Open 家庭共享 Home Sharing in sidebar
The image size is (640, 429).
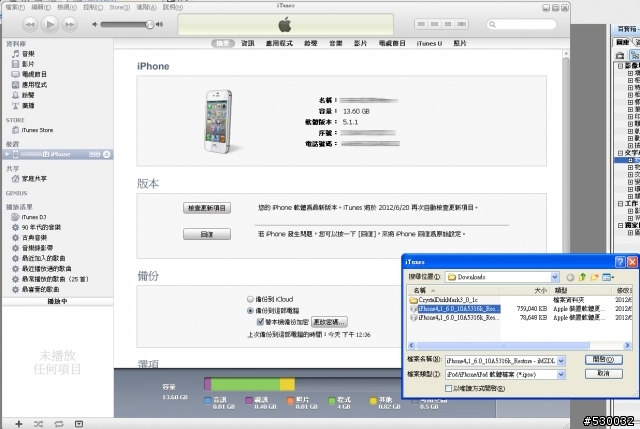point(29,179)
